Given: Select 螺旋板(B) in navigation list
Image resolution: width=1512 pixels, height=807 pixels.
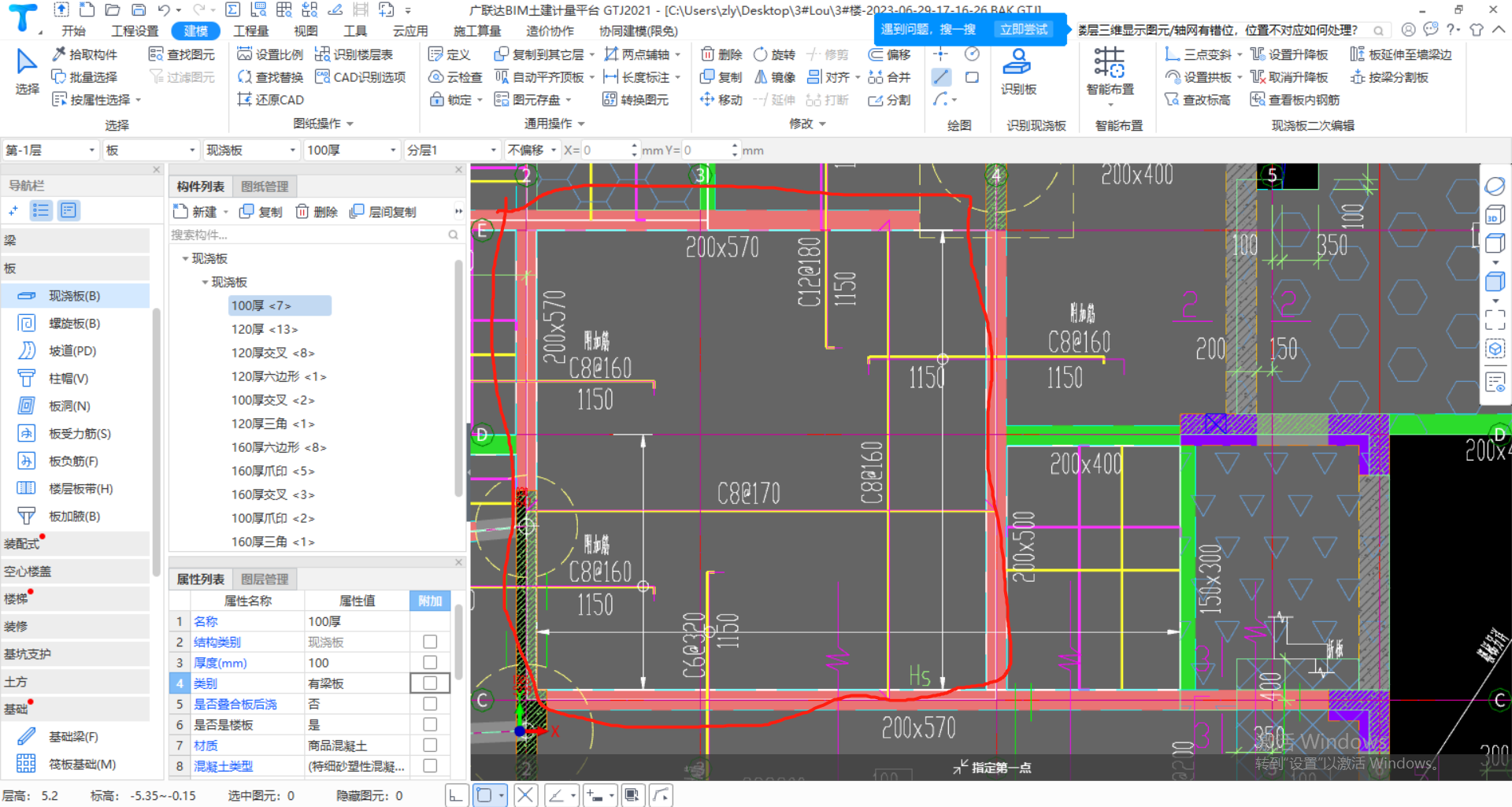Looking at the screenshot, I should click(x=75, y=324).
